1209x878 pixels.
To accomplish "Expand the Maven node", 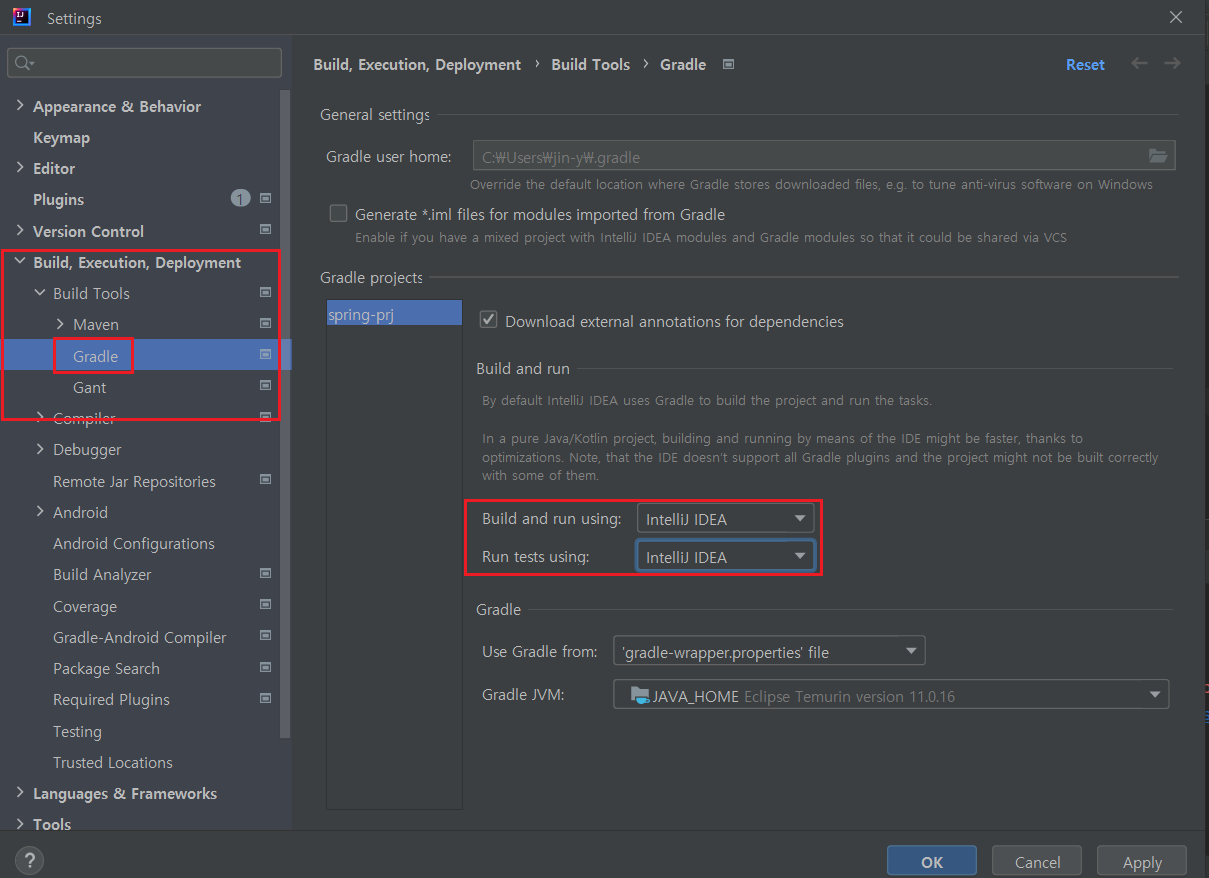I will pyautogui.click(x=60, y=324).
